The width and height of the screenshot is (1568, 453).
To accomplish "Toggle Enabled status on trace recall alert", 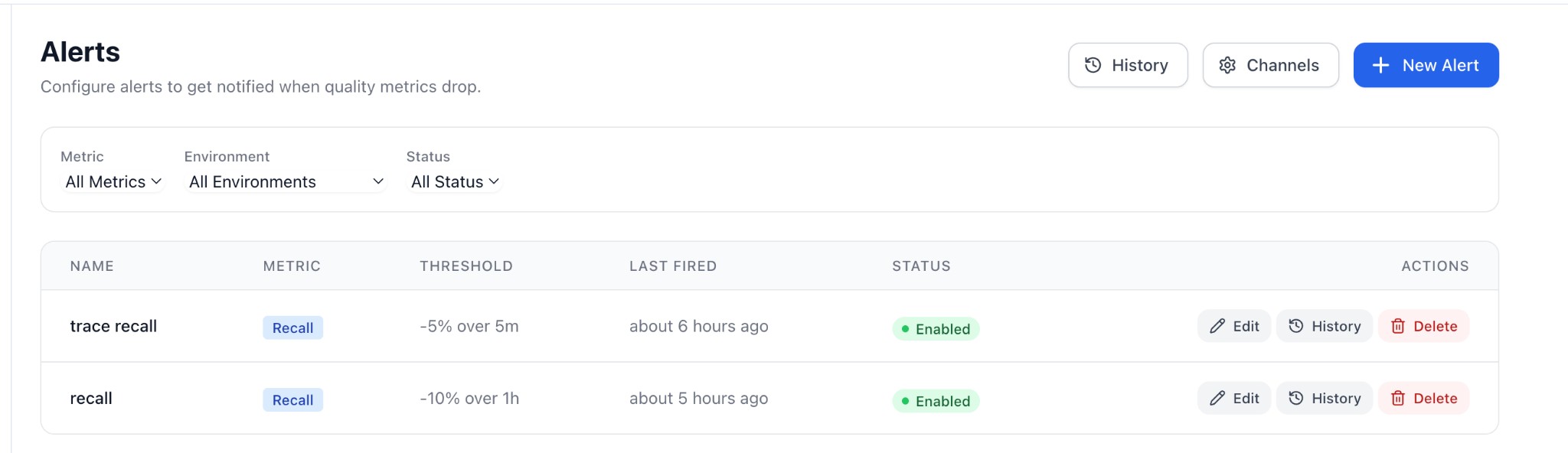I will pos(936,329).
